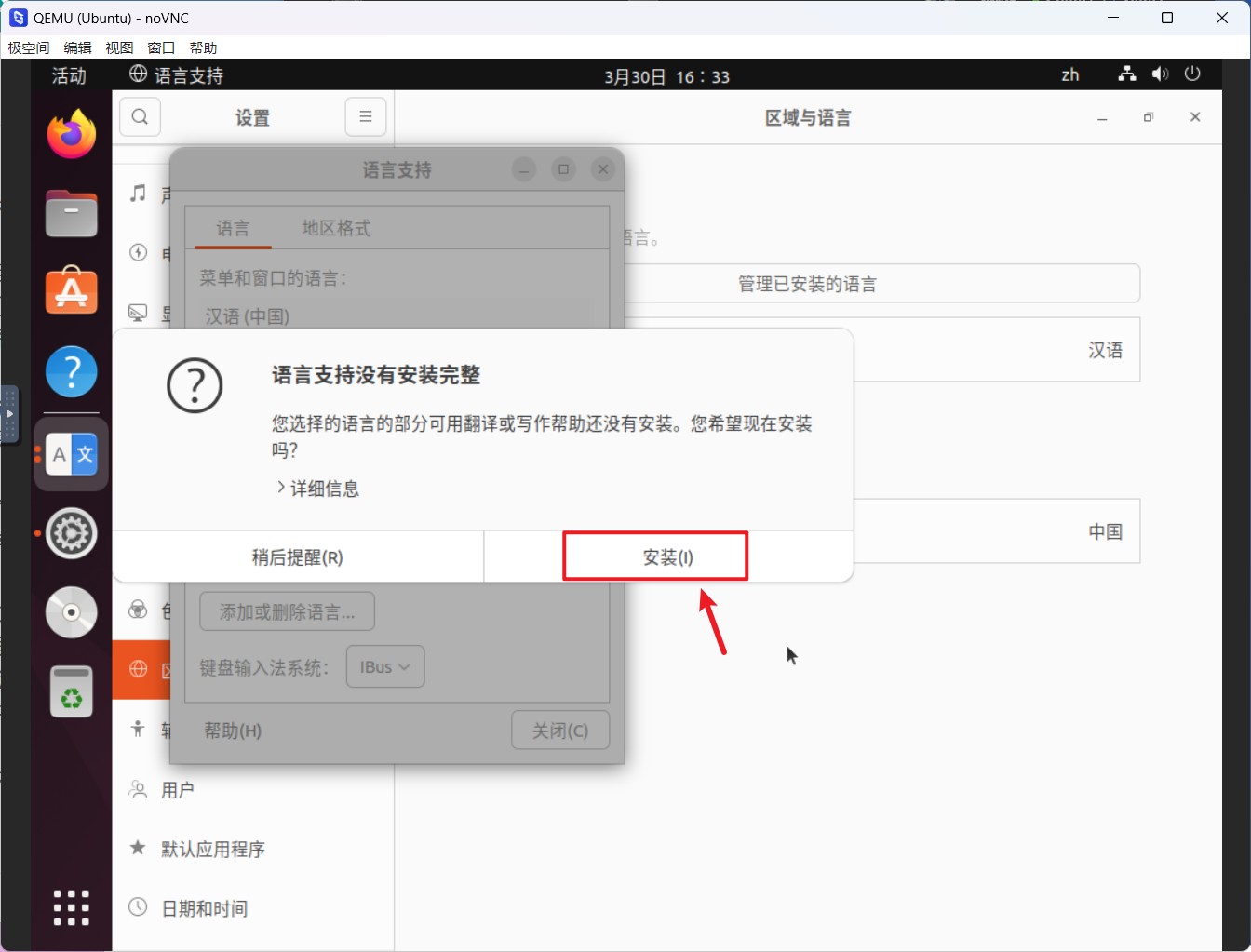The height and width of the screenshot is (952, 1251).
Task: Click the zh input source indicator
Action: click(x=1070, y=74)
